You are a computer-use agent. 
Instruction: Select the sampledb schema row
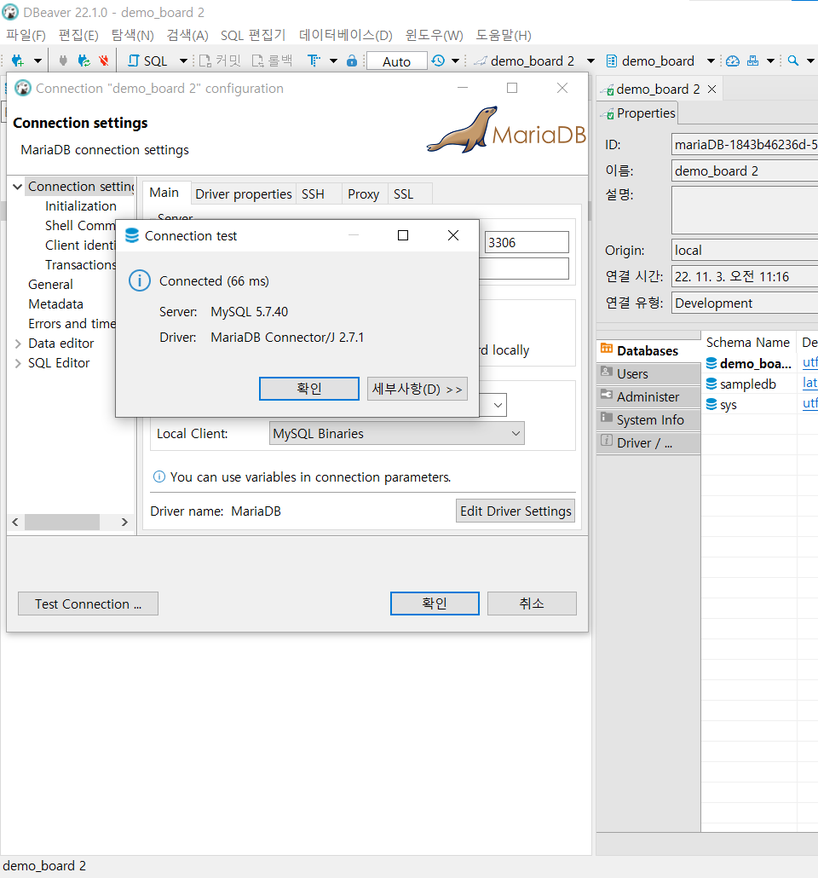pyautogui.click(x=759, y=384)
